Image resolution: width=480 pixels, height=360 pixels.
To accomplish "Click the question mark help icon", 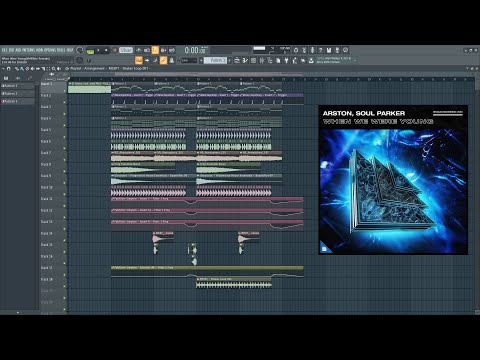I will click(320, 50).
